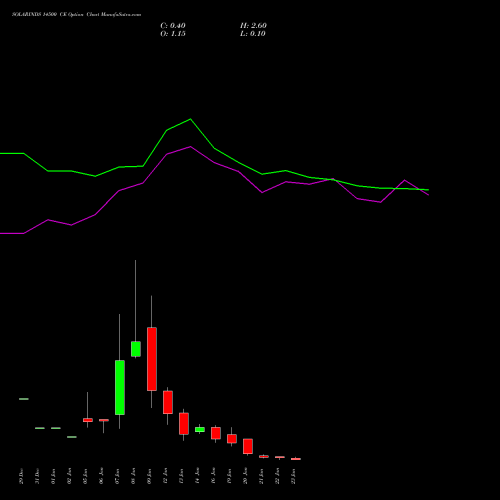Image resolution: width=500 pixels, height=500 pixels.
Task: Click the 05 Jan date label
Action: [86, 476]
